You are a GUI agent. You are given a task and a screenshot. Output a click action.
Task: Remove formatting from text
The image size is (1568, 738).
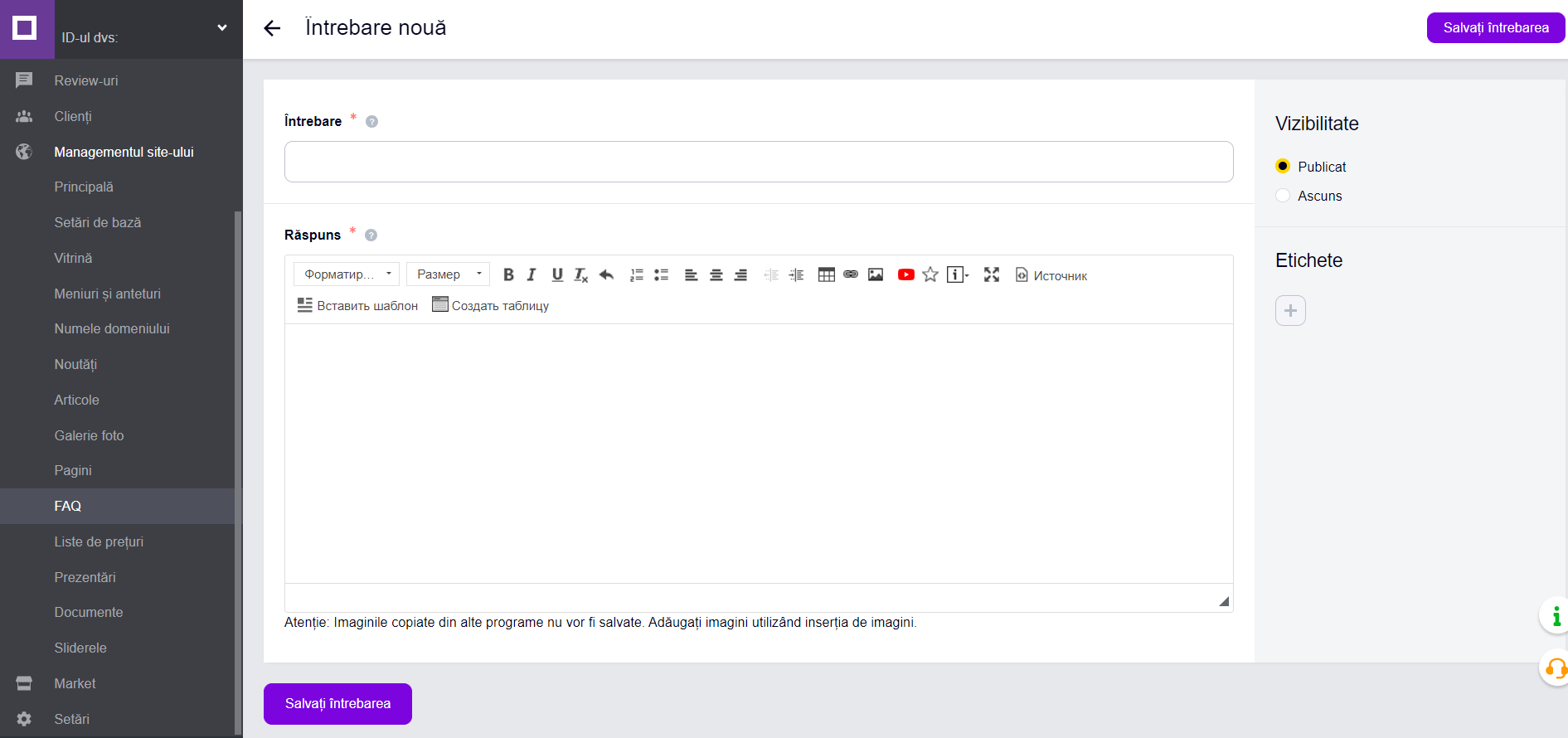click(581, 274)
